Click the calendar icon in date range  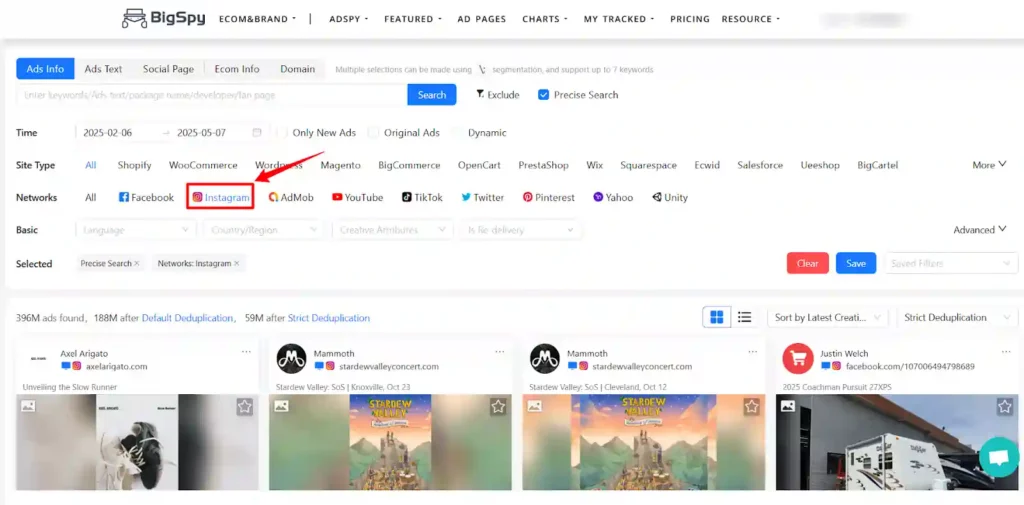tap(257, 133)
